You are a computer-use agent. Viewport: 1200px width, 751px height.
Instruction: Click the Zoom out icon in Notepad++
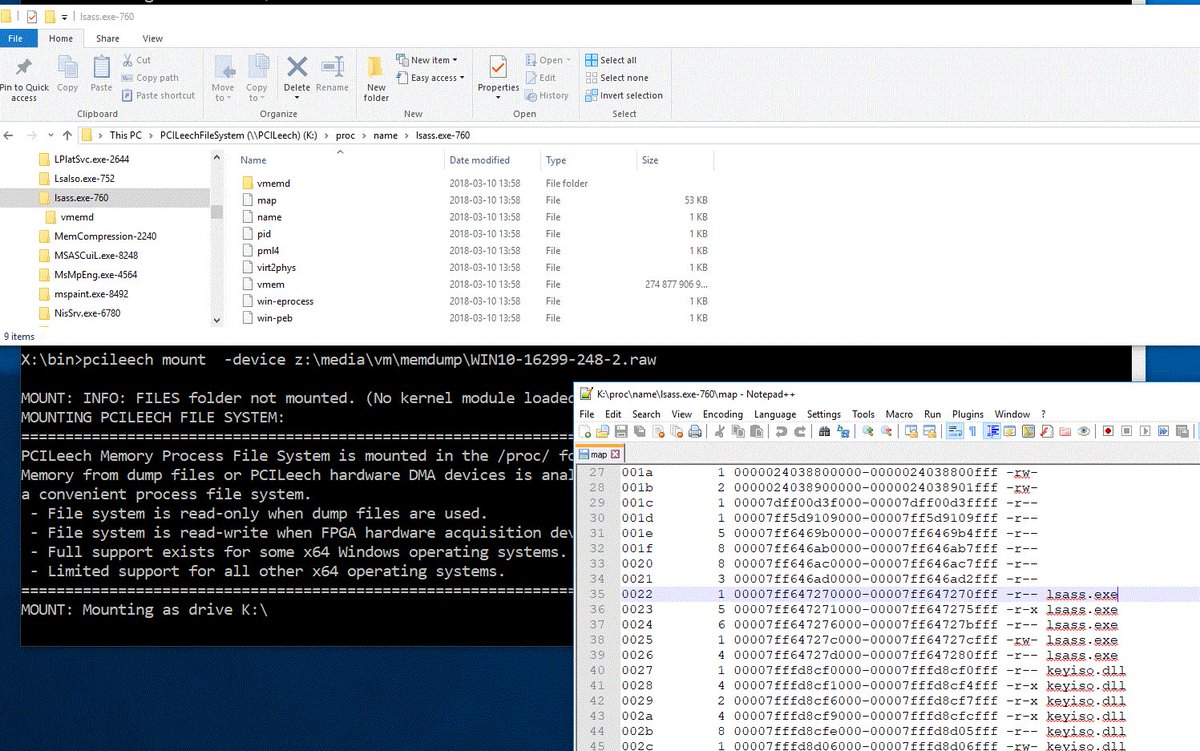[x=886, y=432]
